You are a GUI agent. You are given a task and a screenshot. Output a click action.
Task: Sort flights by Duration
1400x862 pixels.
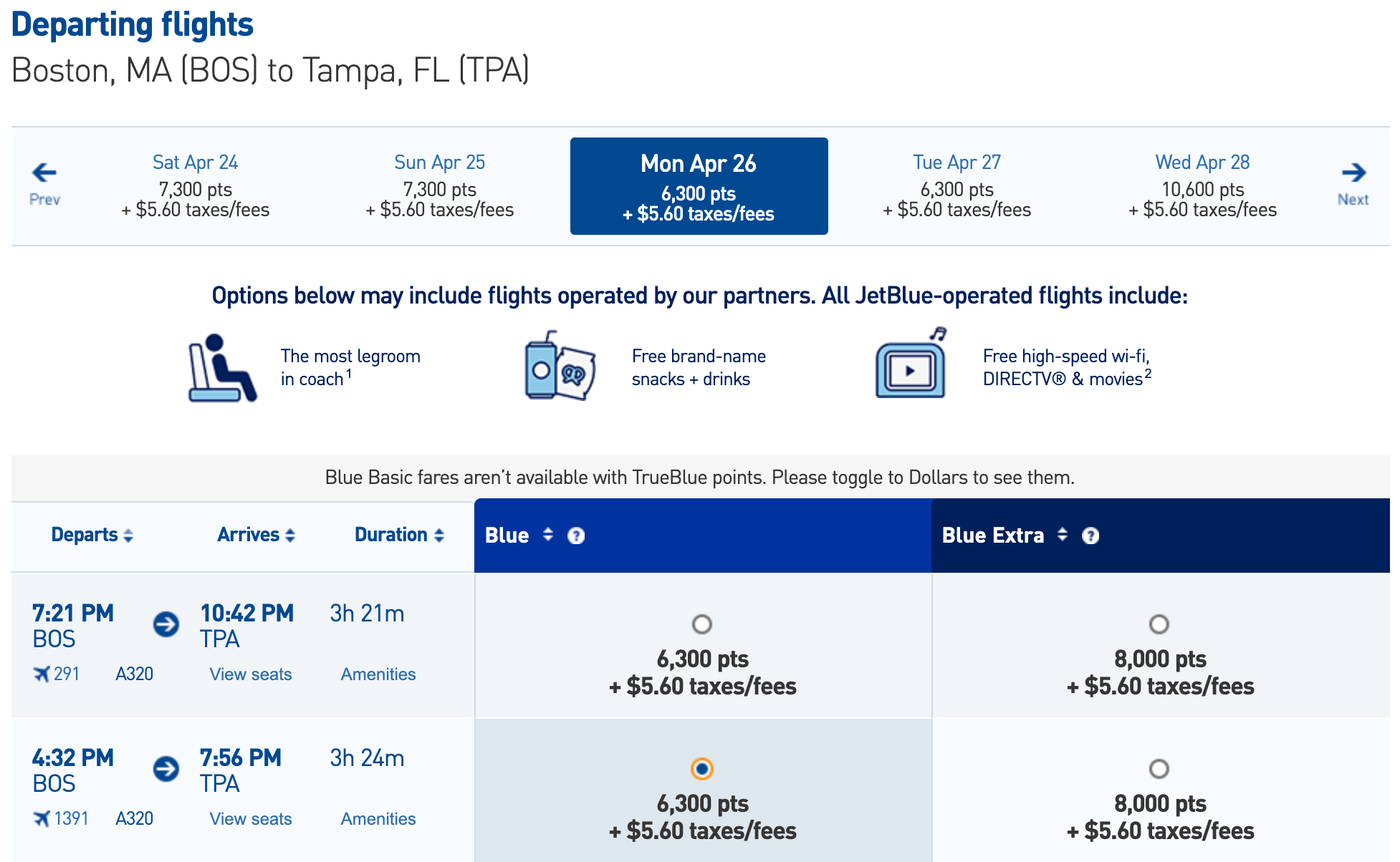tap(399, 535)
